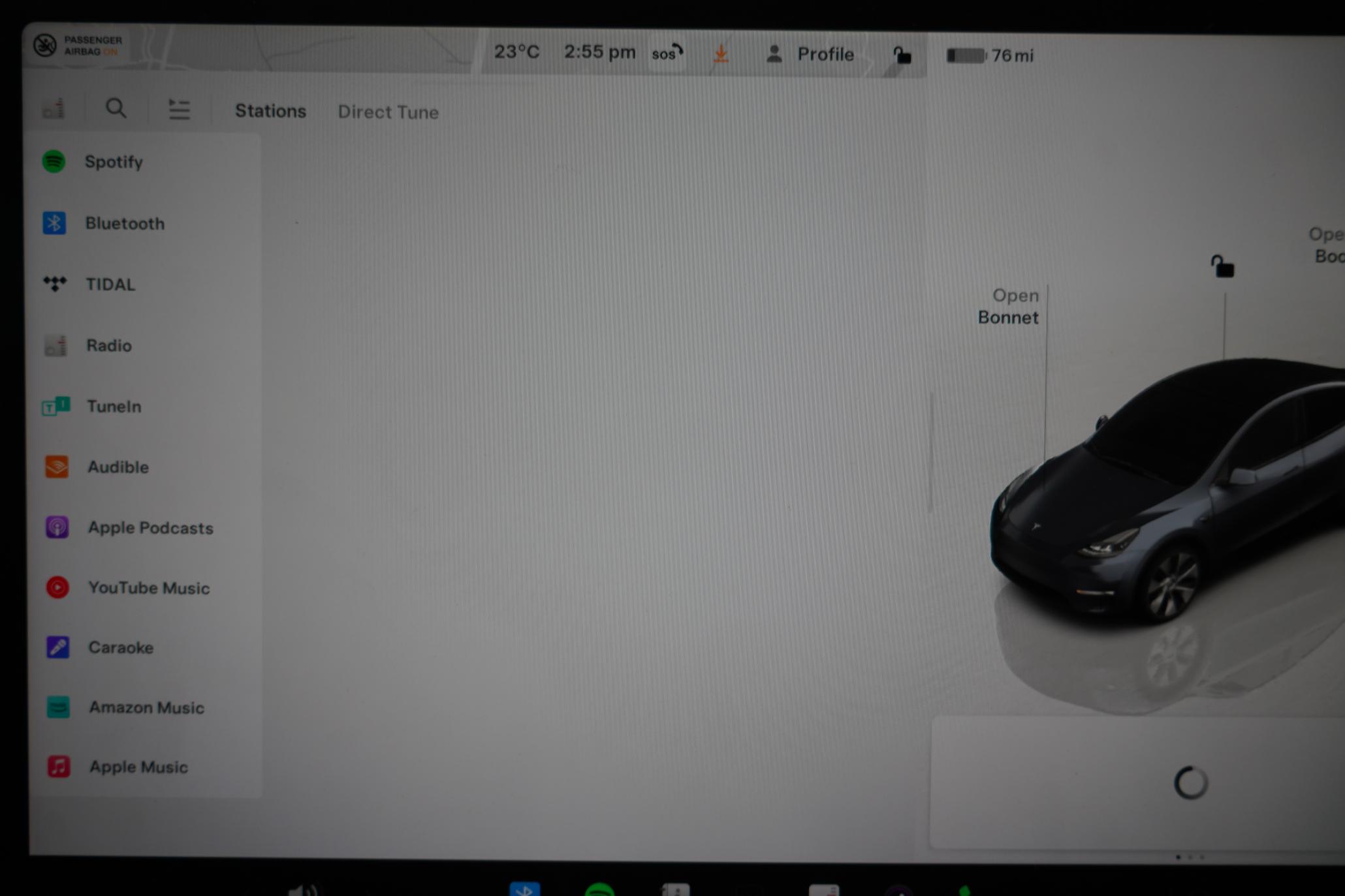Switch to the Direct Tune tab

tap(388, 112)
